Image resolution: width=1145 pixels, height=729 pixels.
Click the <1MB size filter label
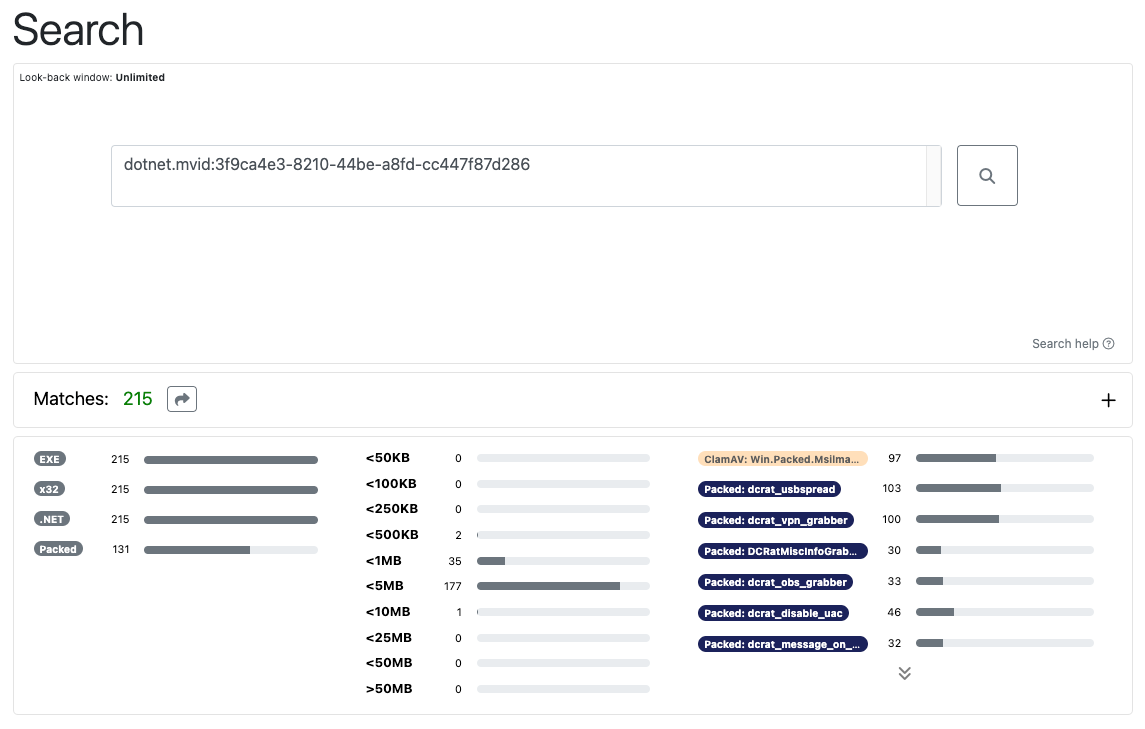384,561
